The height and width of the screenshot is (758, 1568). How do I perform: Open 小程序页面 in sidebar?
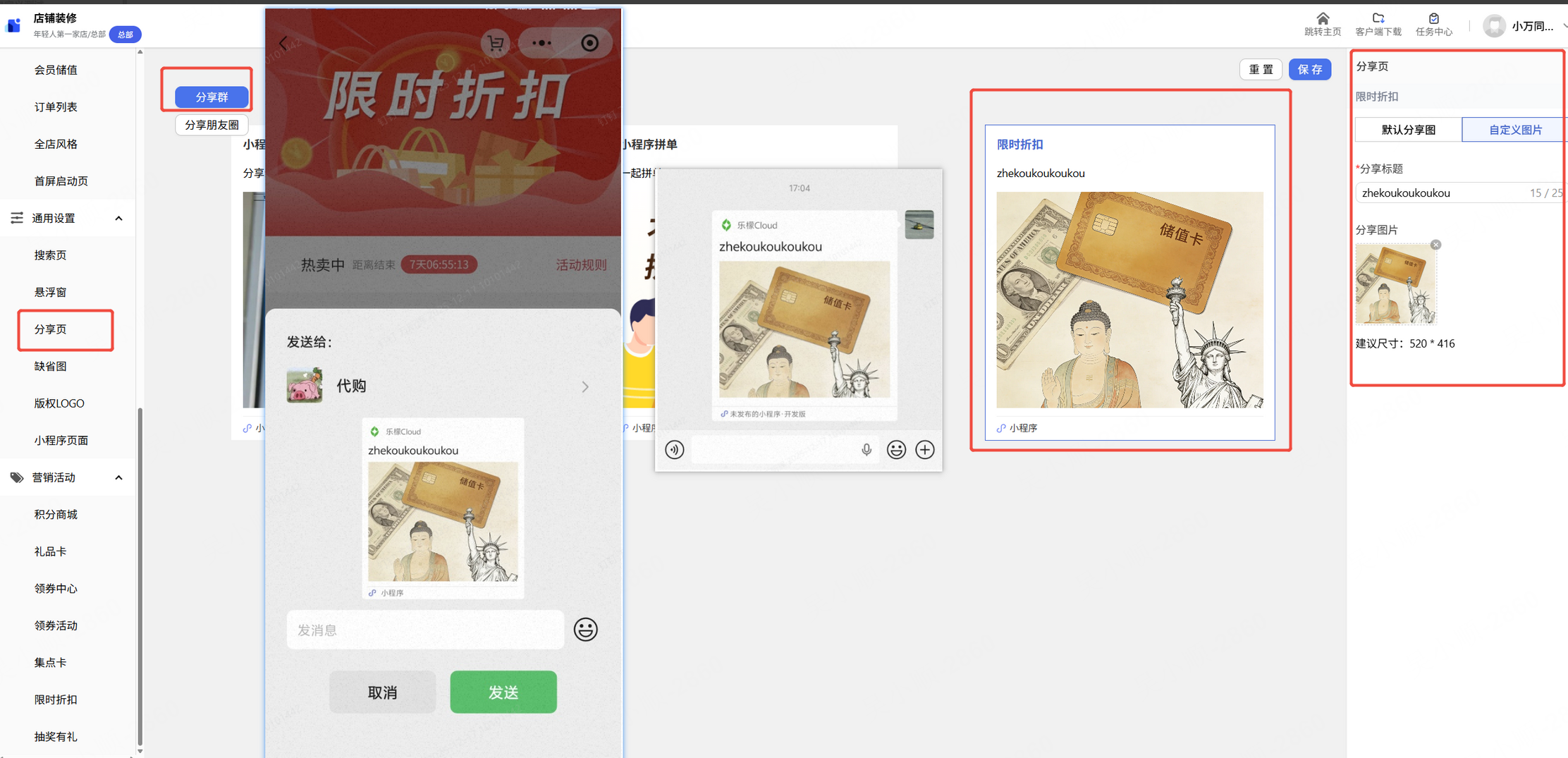(x=61, y=440)
